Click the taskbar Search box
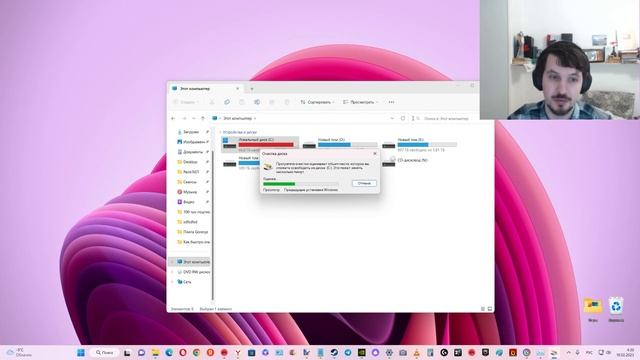The width and height of the screenshot is (640, 360). coord(104,353)
